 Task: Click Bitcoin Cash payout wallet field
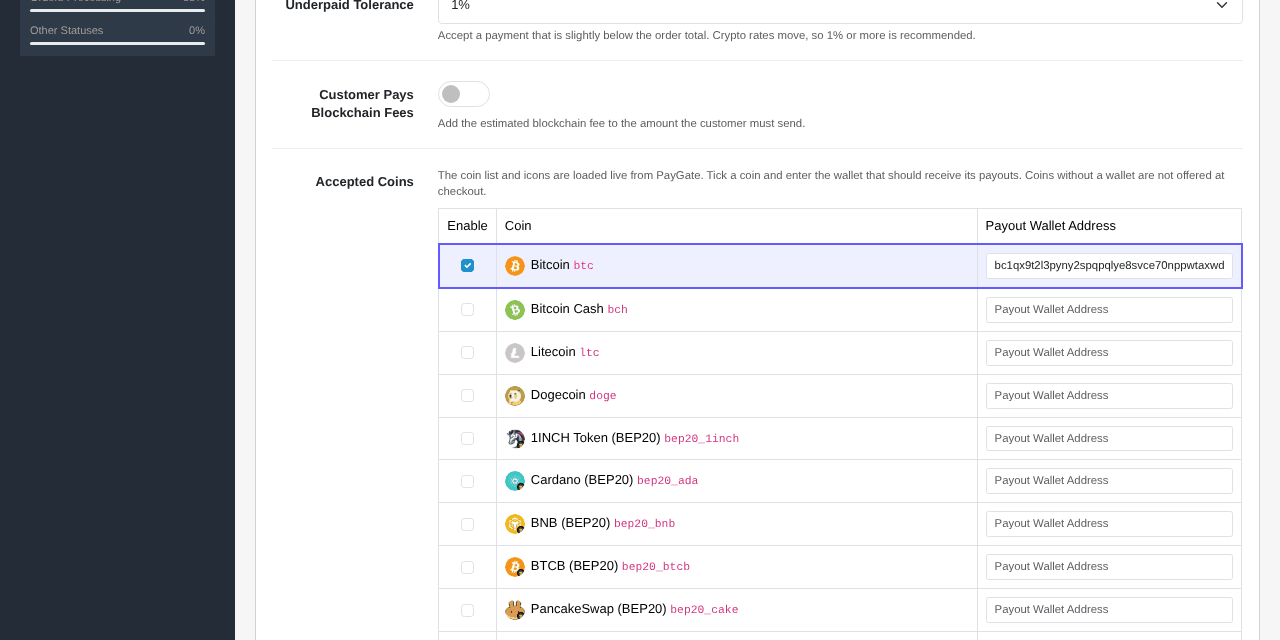tap(1109, 310)
